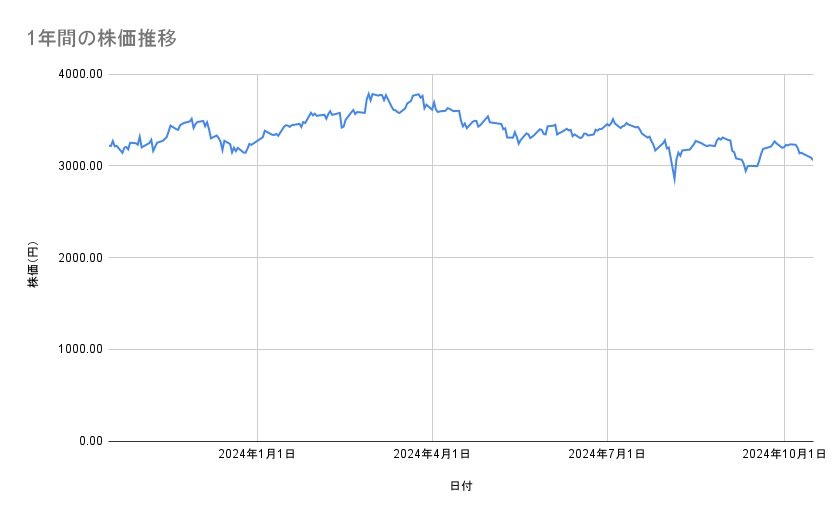Screen dimensions: 839x519
Task: Click the 2024年1月1日 date label
Action: point(257,455)
